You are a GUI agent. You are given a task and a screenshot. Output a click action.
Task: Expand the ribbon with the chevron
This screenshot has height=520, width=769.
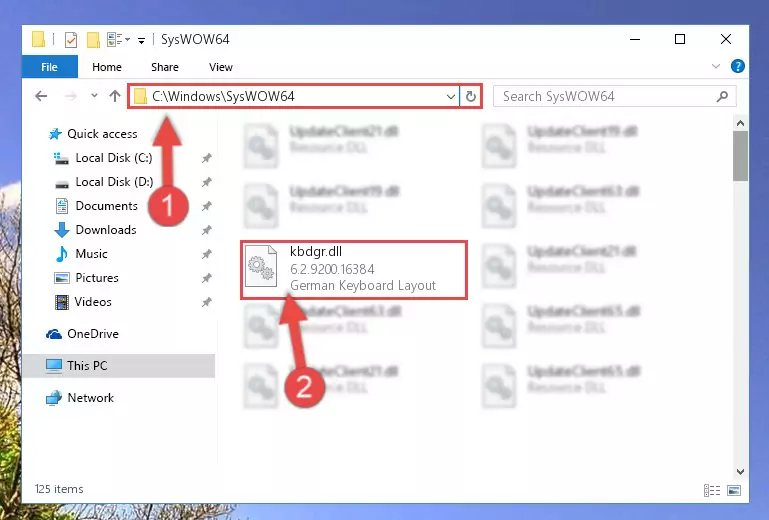coord(716,66)
